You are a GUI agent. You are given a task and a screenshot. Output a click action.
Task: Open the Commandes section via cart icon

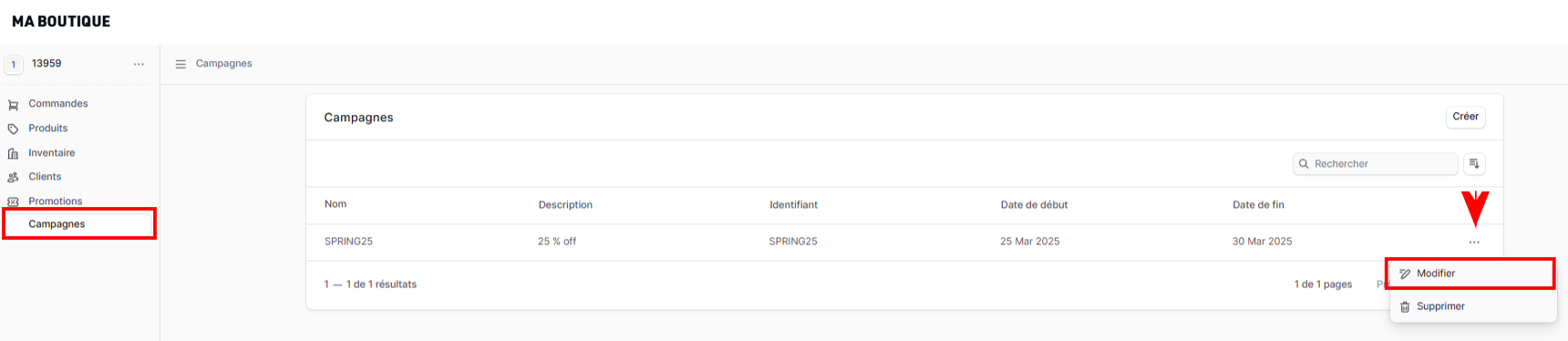tap(13, 105)
